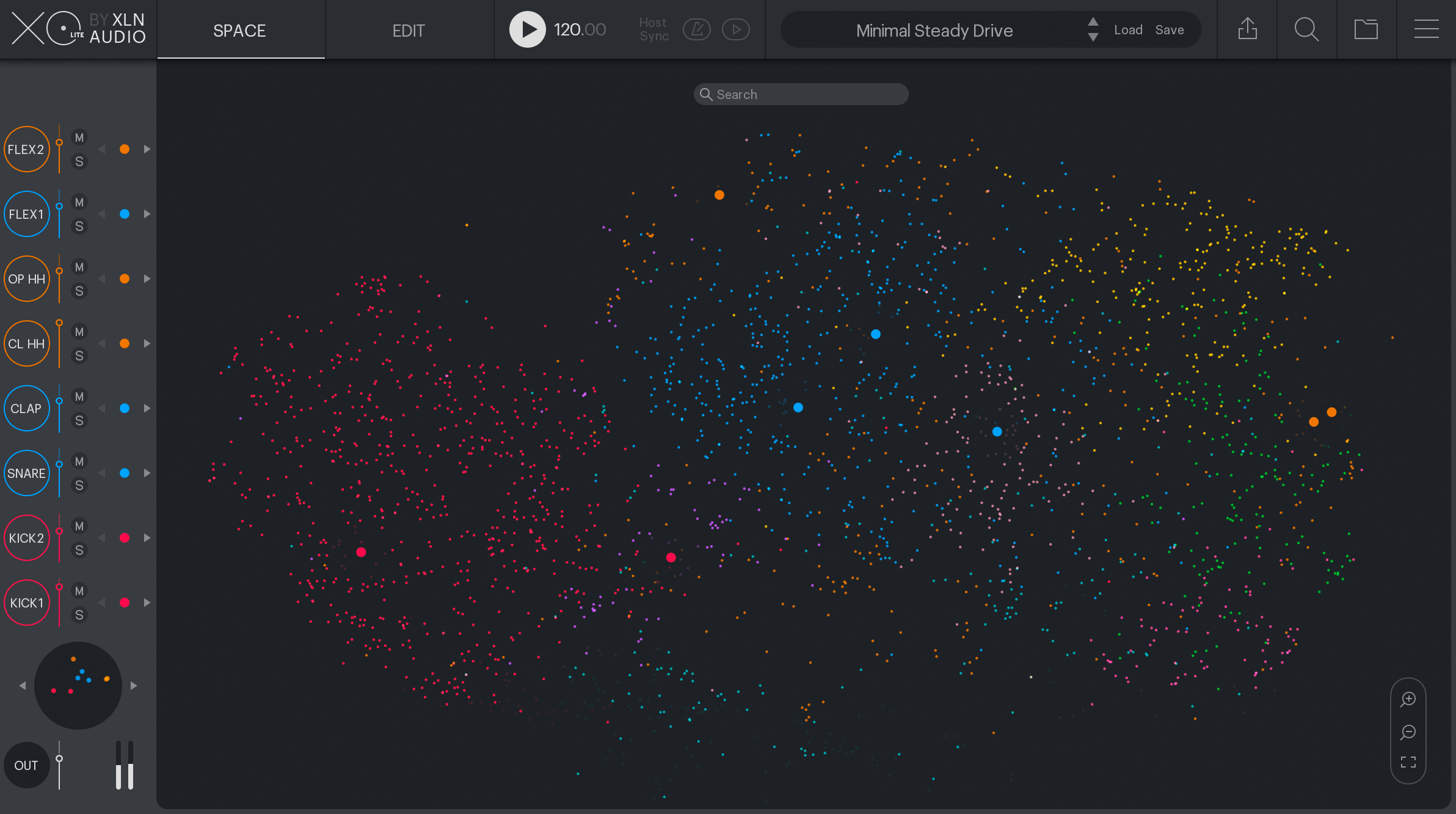Mute the FLEX2 channel
Image resolution: width=1456 pixels, height=814 pixels.
(x=79, y=137)
